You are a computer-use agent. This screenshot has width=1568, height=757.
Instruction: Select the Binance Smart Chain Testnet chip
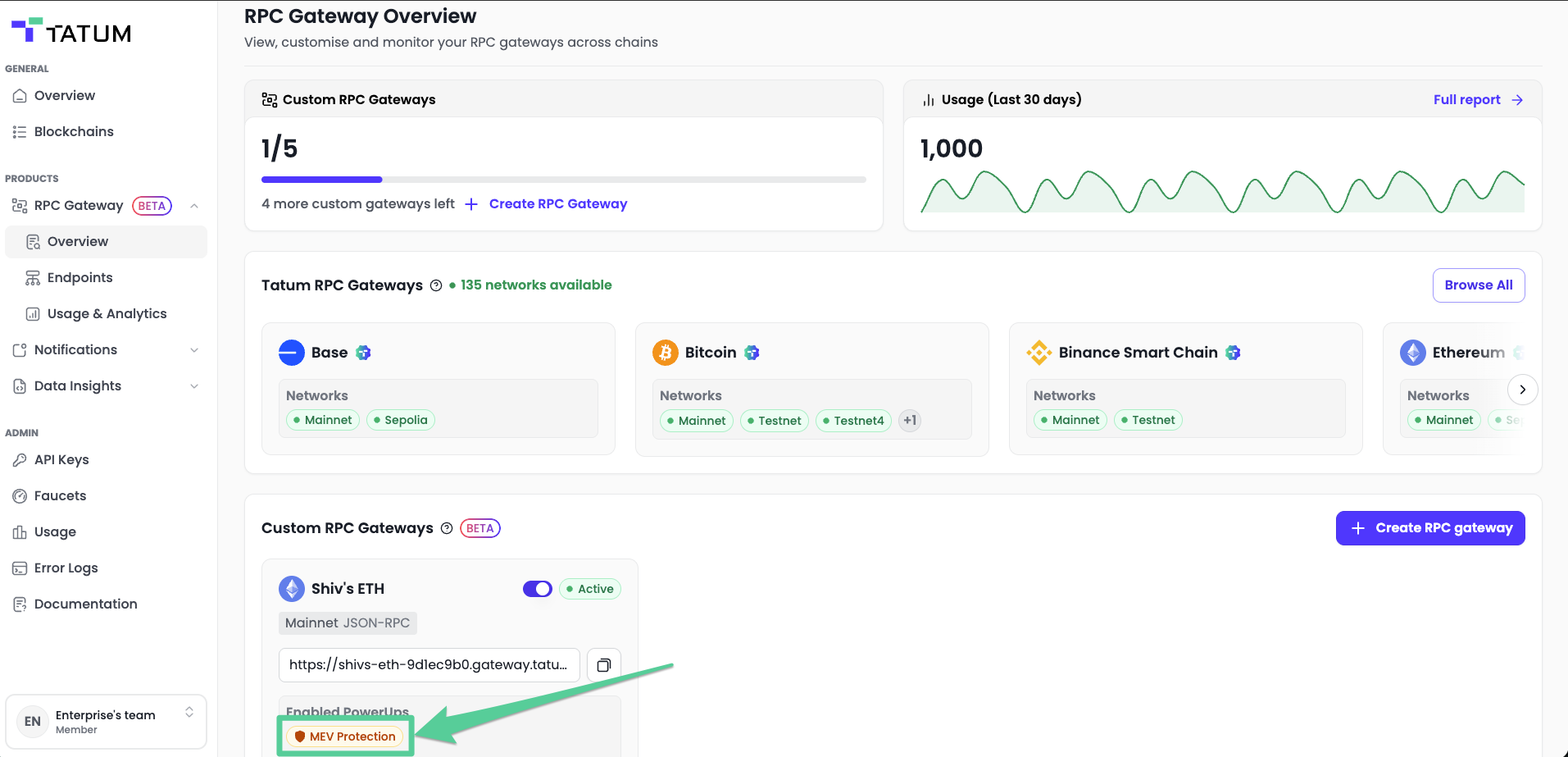coord(1148,420)
